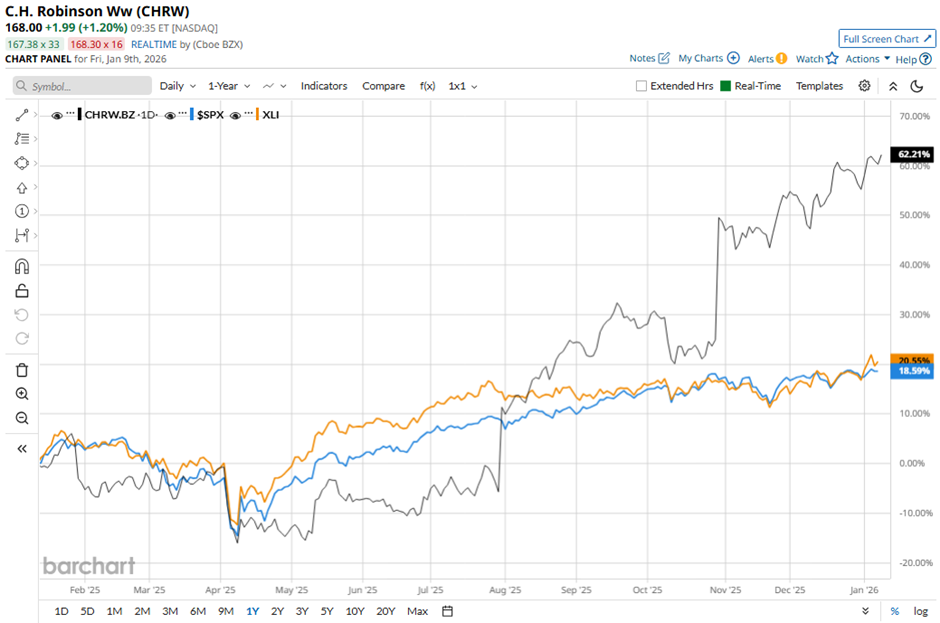Select the Fibonacci/text list tool
Viewport: 940px width, 623px height.
[22, 139]
